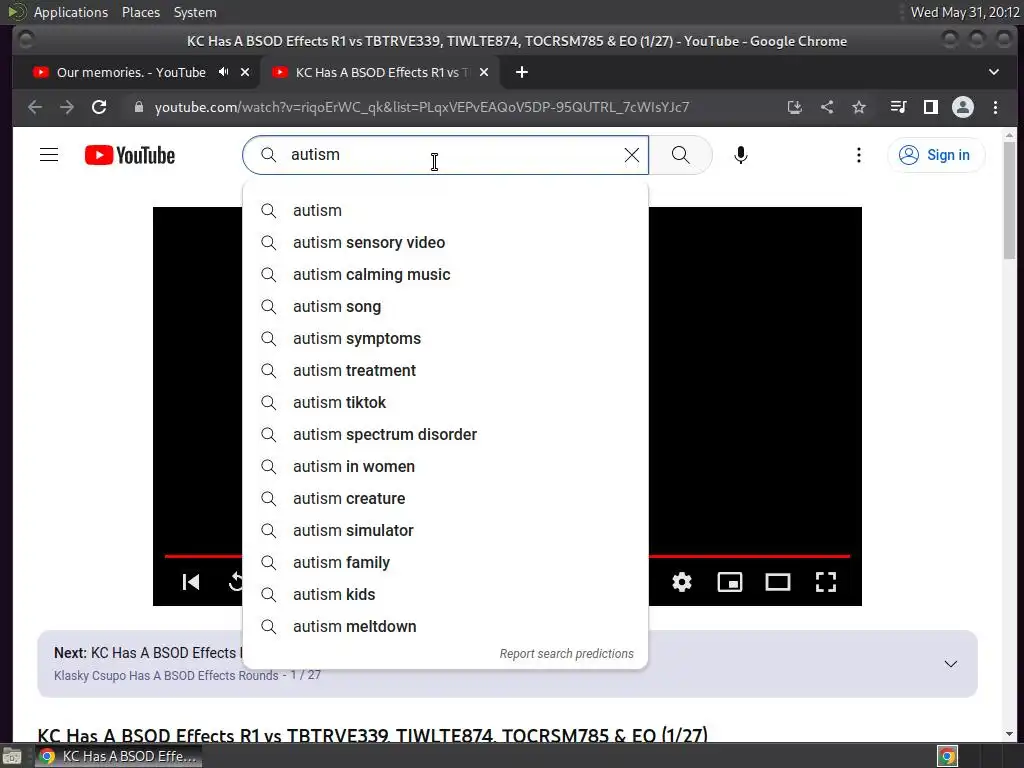This screenshot has height=768, width=1024.
Task: Click the Chrome tray icon at bottom right
Action: [x=947, y=756]
